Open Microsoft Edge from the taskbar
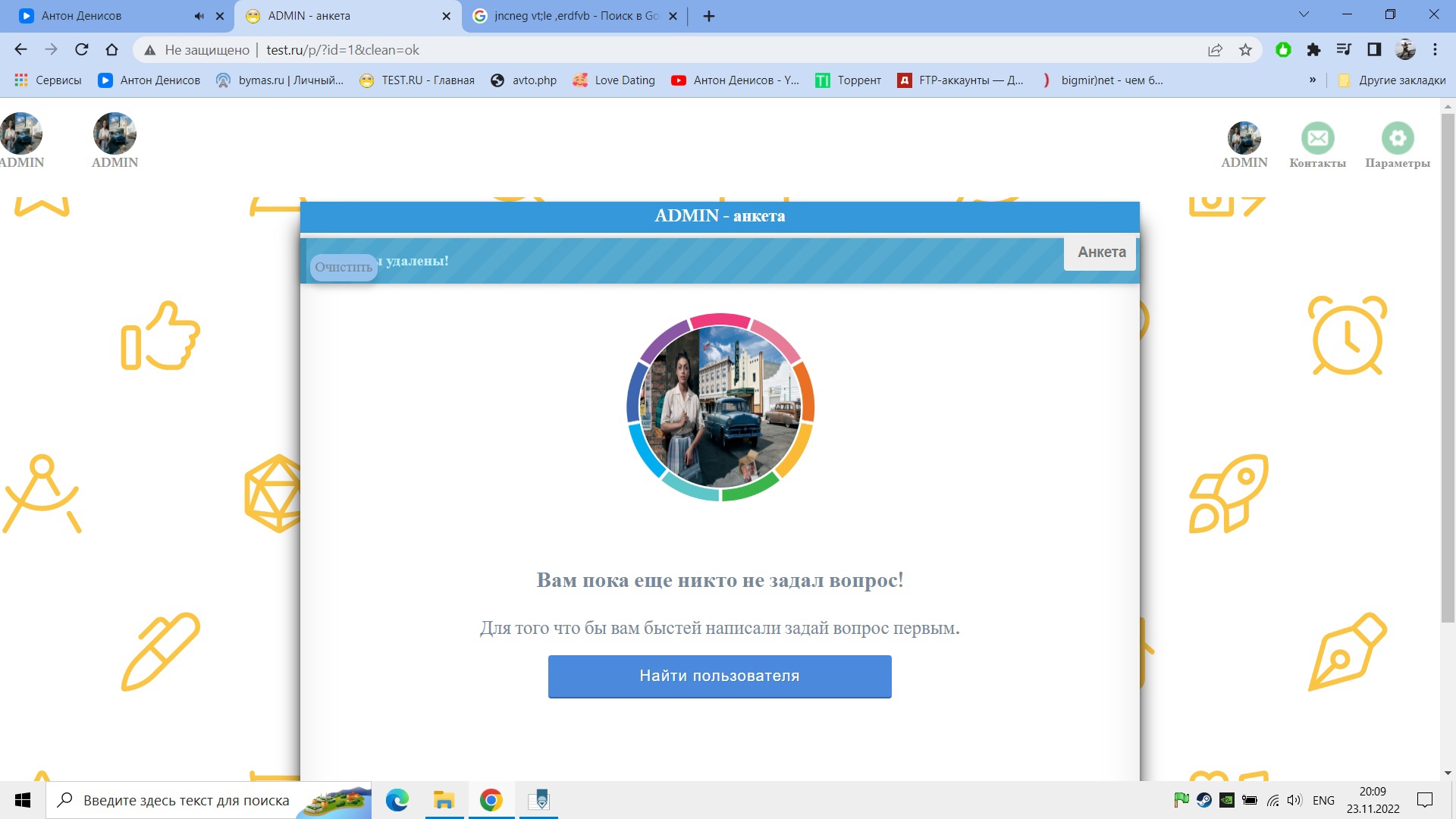1456x819 pixels. click(397, 800)
